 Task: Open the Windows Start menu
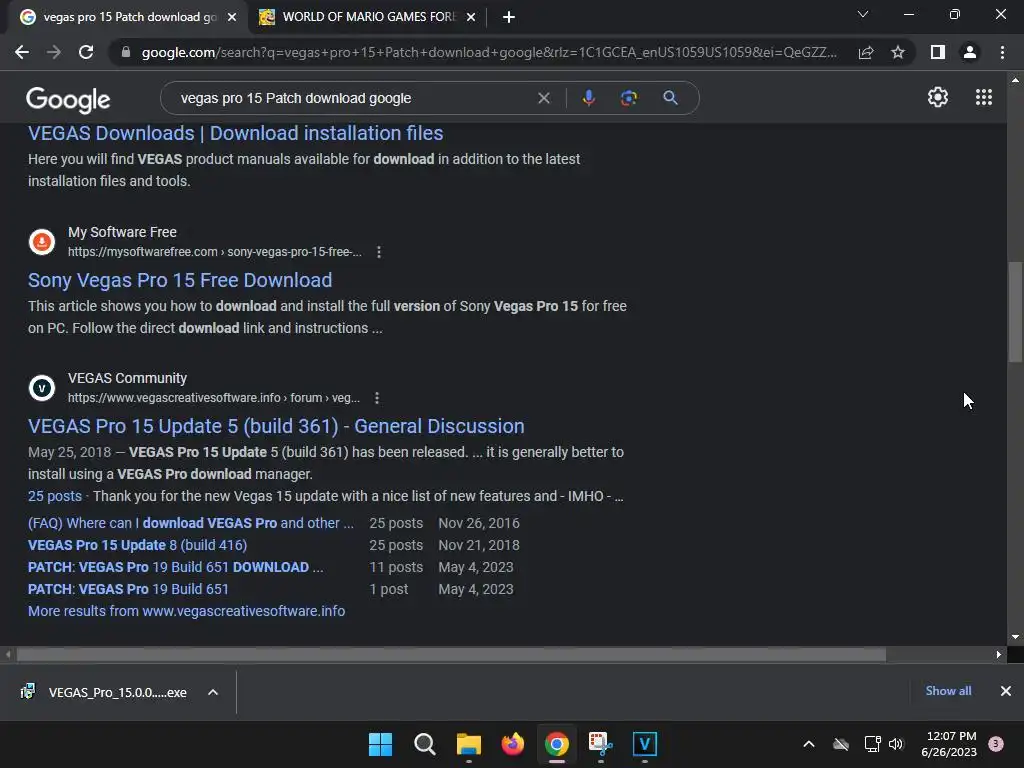[380, 744]
